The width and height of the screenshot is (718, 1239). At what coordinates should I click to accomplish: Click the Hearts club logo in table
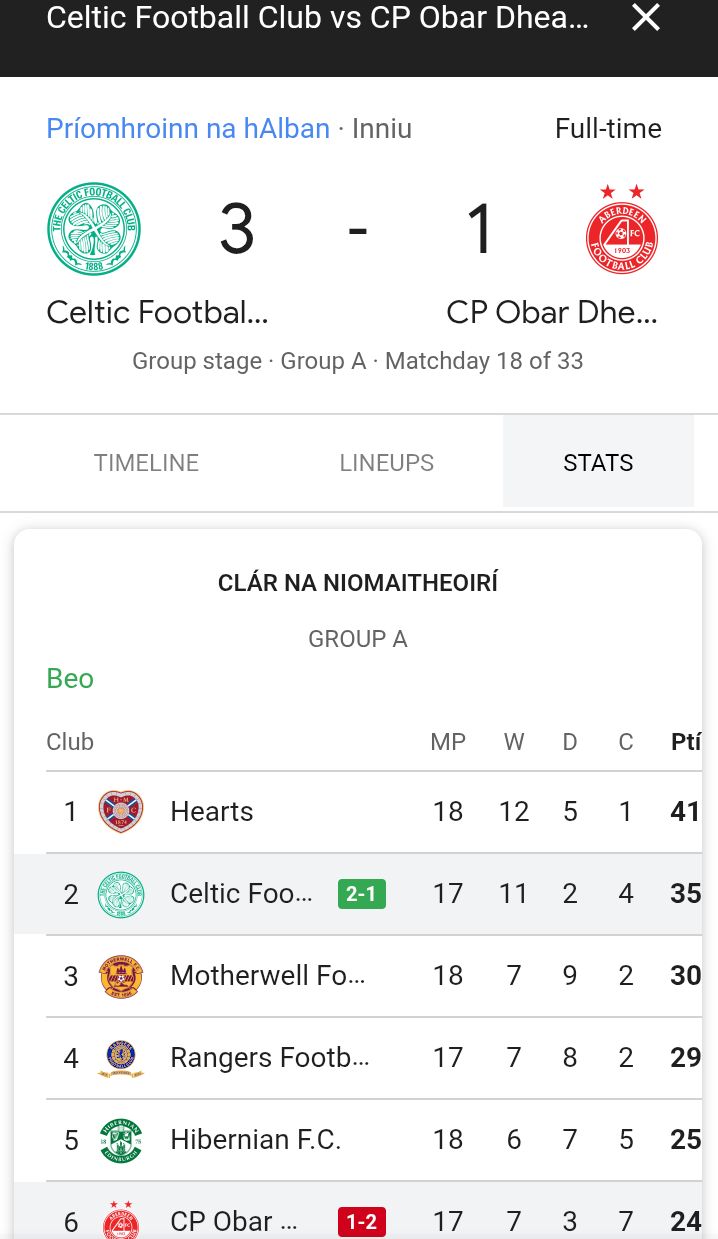click(121, 811)
